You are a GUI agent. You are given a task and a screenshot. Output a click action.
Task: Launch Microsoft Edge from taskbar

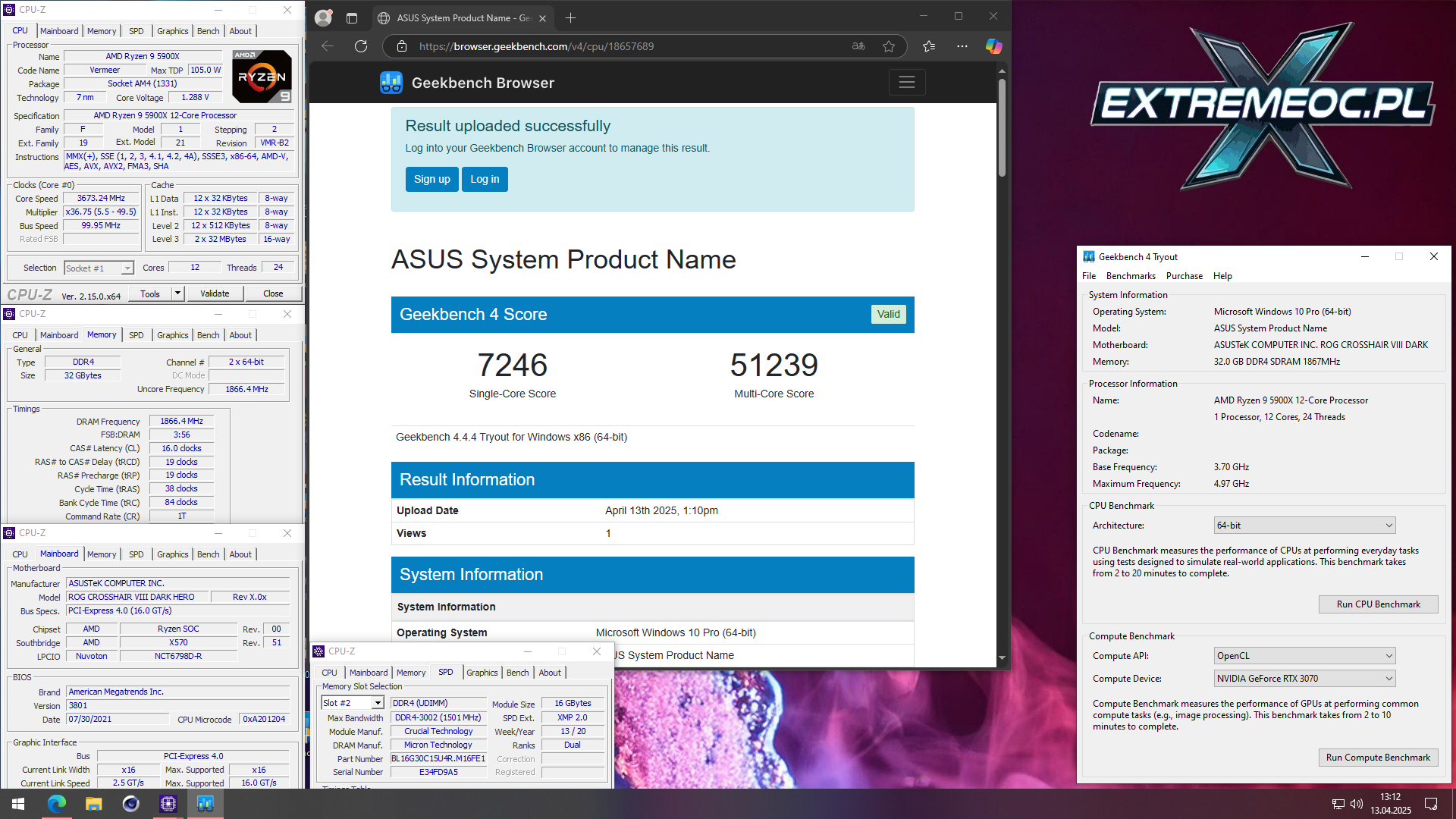[x=57, y=804]
